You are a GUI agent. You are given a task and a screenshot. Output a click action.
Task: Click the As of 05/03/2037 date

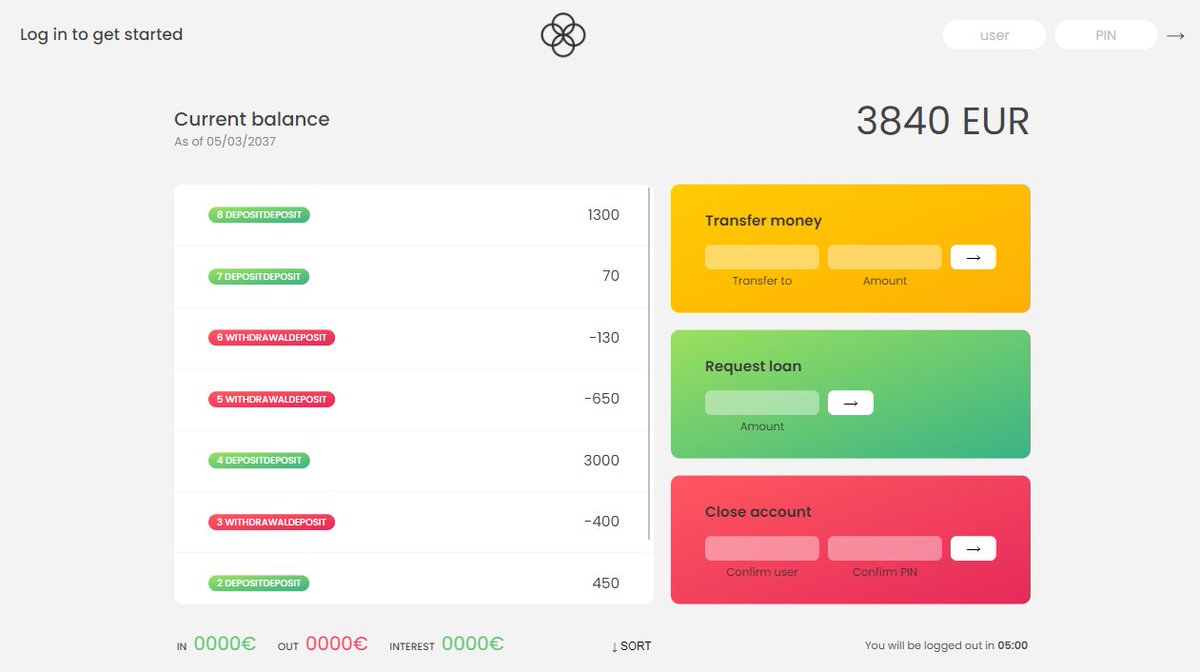225,142
